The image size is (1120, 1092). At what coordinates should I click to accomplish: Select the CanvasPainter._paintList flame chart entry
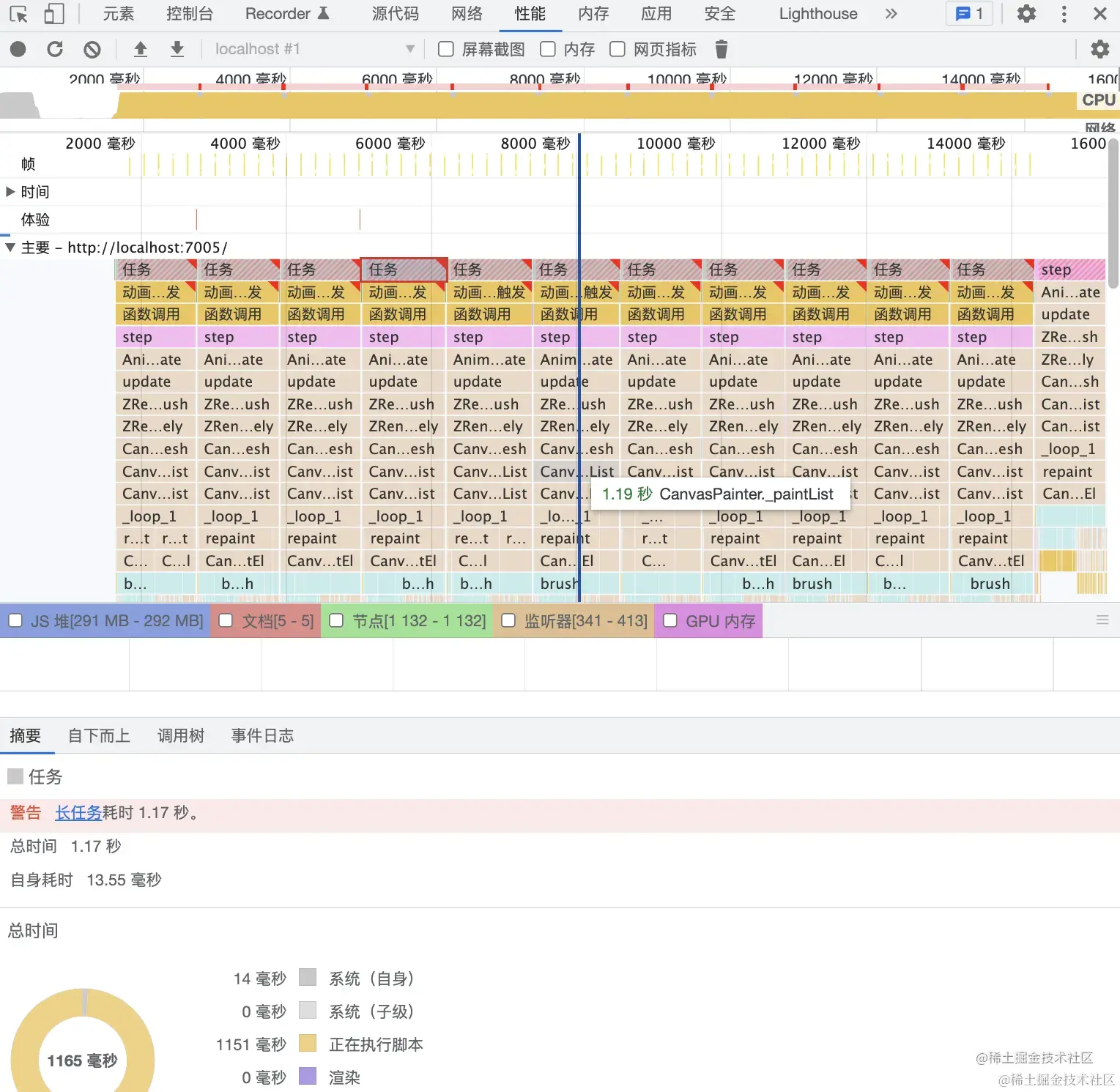(x=576, y=471)
